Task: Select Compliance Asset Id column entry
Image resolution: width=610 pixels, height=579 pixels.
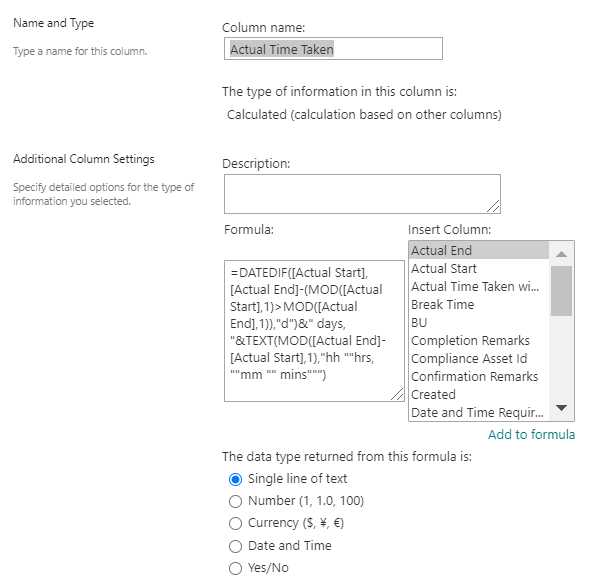Action: (x=479, y=358)
